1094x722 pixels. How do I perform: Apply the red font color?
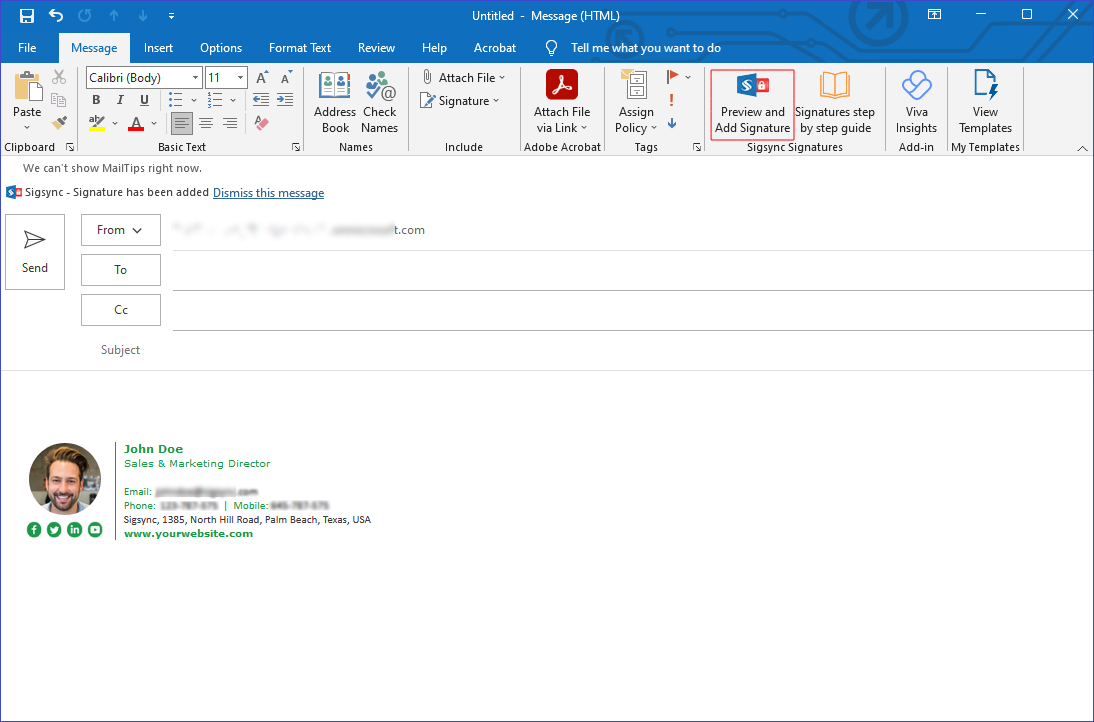(x=136, y=124)
